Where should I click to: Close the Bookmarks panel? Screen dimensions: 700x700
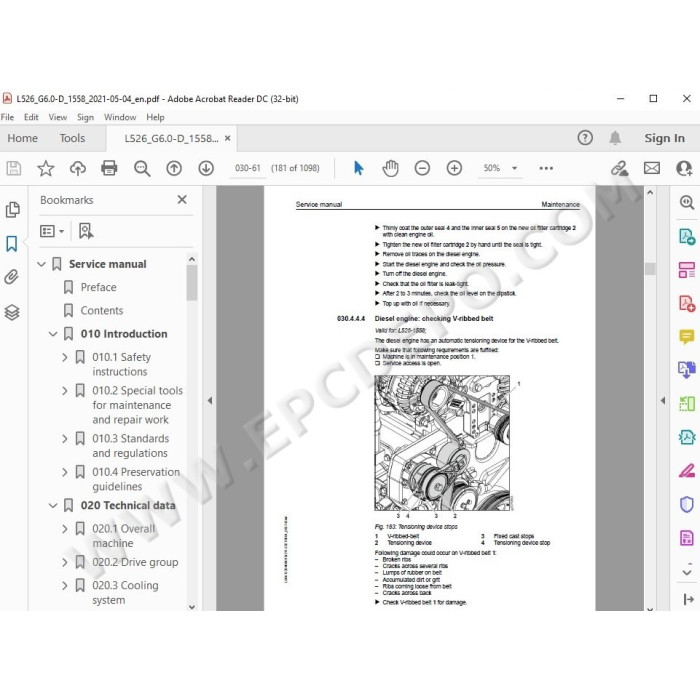point(182,200)
